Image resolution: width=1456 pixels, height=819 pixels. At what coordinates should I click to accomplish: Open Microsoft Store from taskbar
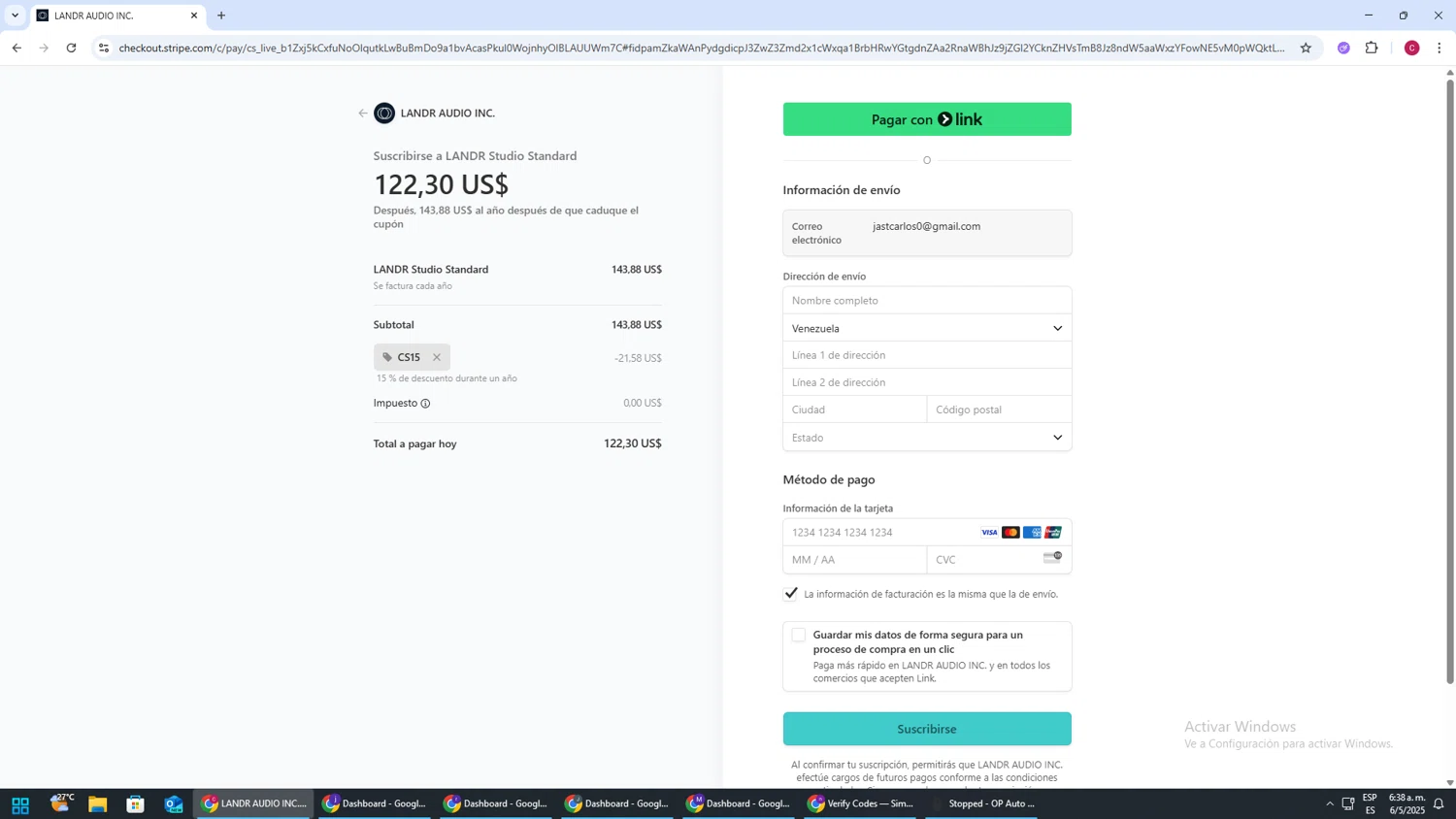[136, 804]
